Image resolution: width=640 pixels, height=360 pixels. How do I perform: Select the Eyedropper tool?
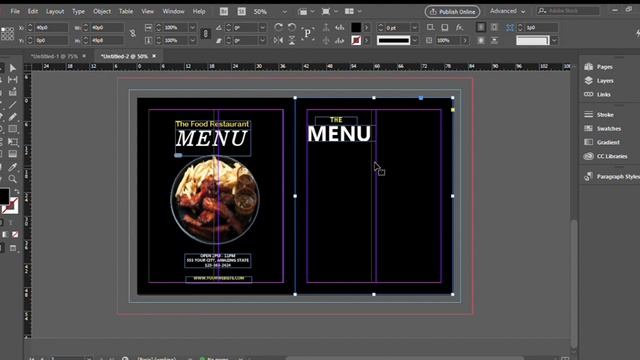(13, 167)
